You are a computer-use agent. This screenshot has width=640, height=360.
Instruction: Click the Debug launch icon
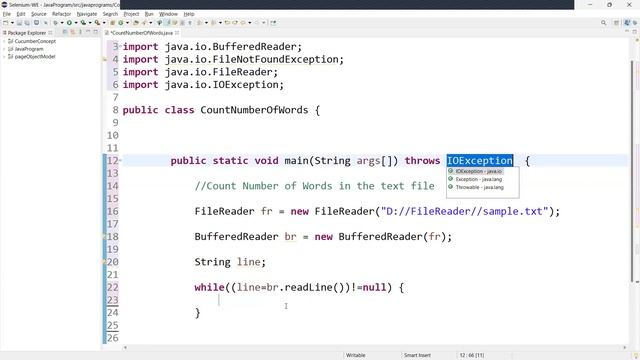[56, 23]
